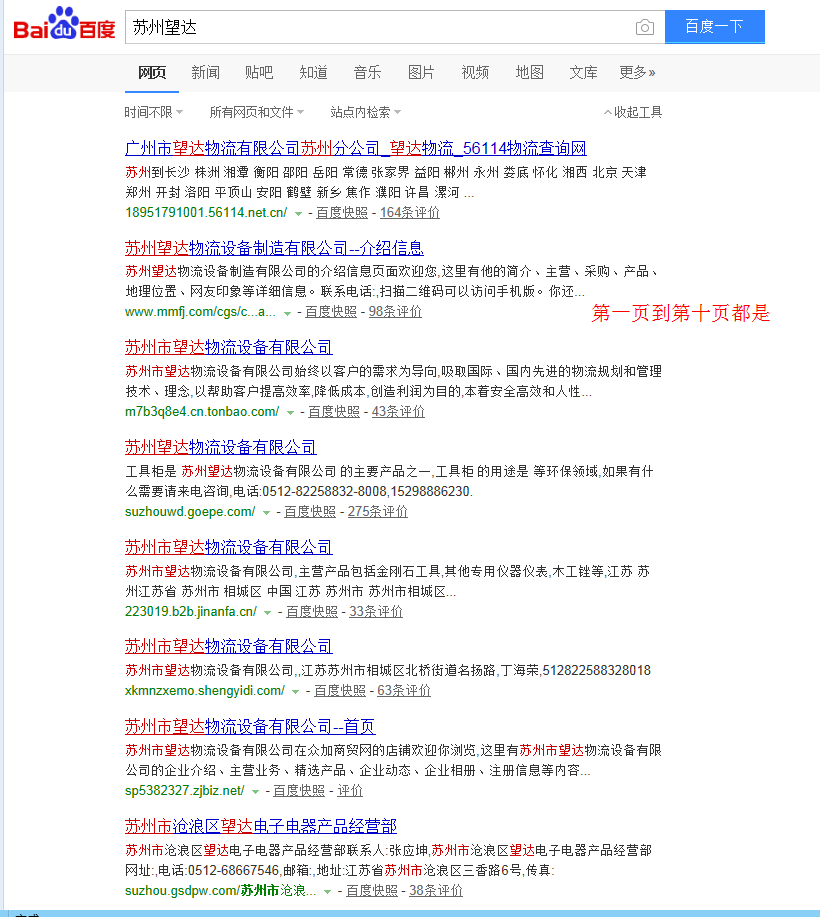The height and width of the screenshot is (917, 820).
Task: Open the jinanfa.cn result title link
Action: [229, 548]
